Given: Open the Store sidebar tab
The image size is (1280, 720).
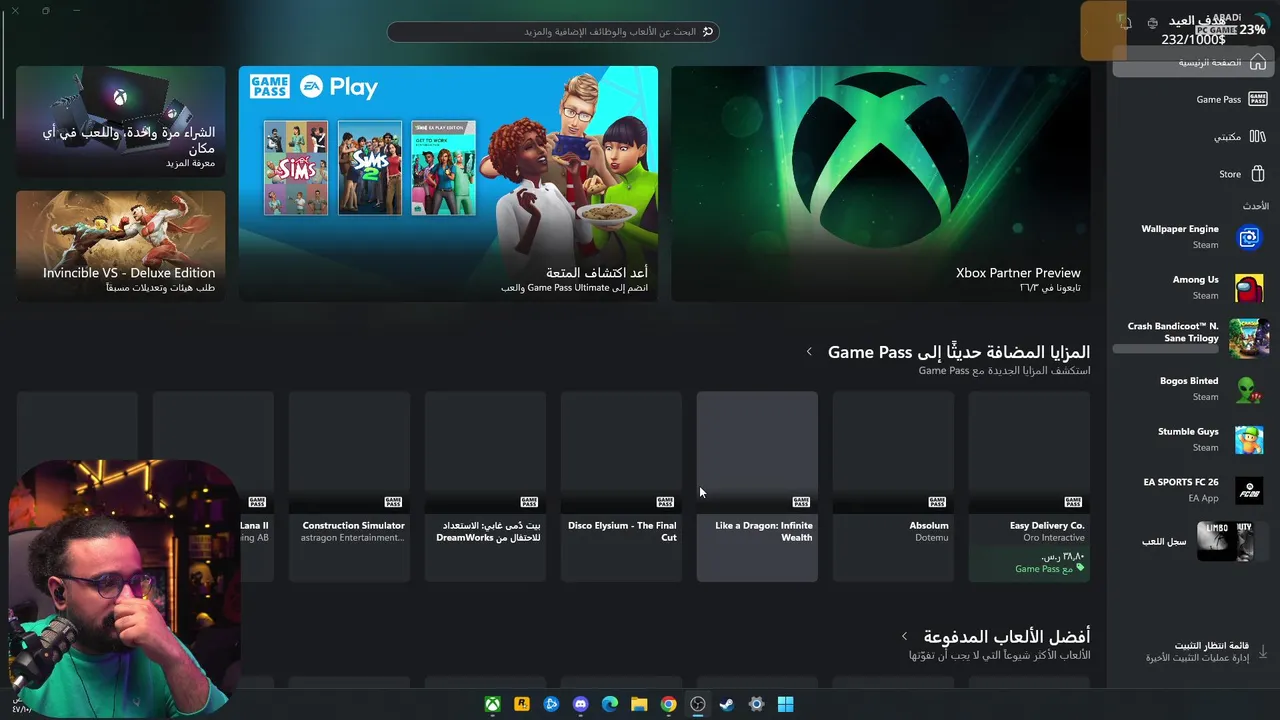Looking at the screenshot, I should pyautogui.click(x=1191, y=174).
